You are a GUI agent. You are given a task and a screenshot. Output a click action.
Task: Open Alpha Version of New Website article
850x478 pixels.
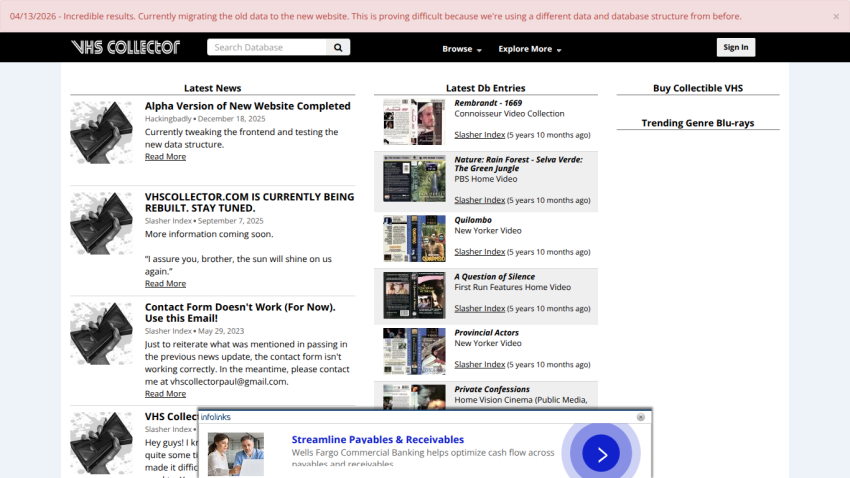pyautogui.click(x=247, y=106)
